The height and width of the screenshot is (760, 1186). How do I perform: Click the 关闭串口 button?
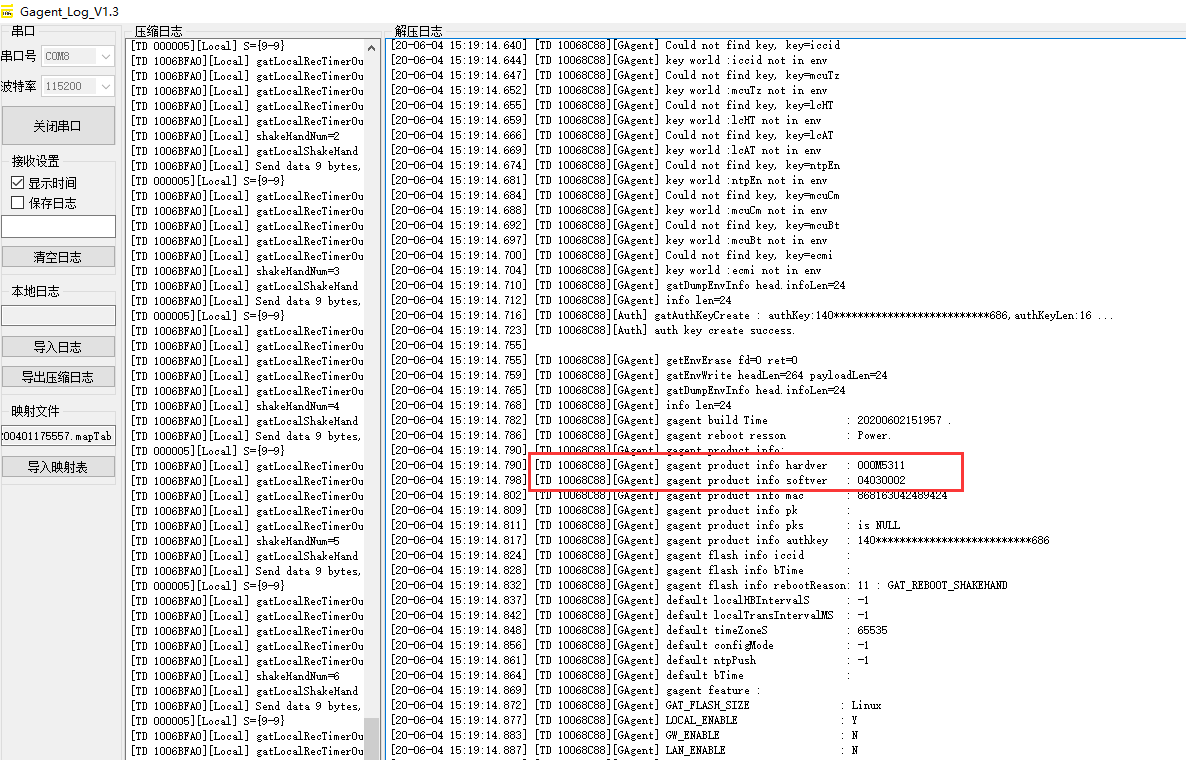pos(58,126)
